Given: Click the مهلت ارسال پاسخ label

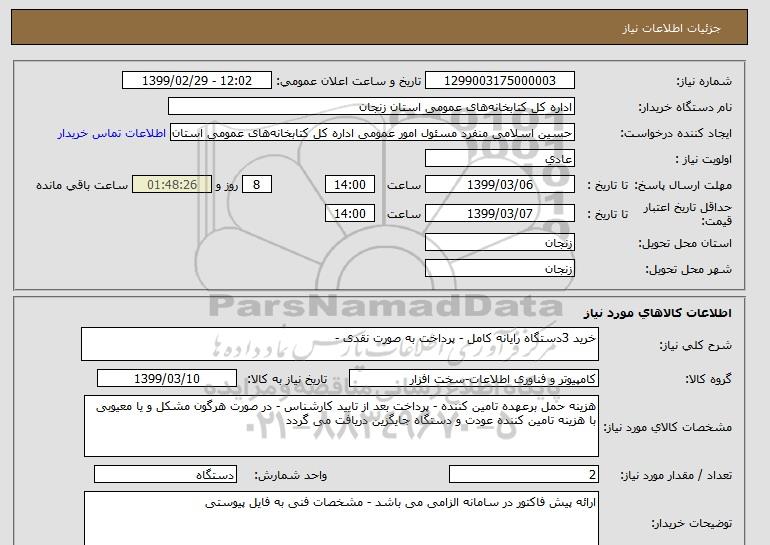Looking at the screenshot, I should tap(683, 186).
